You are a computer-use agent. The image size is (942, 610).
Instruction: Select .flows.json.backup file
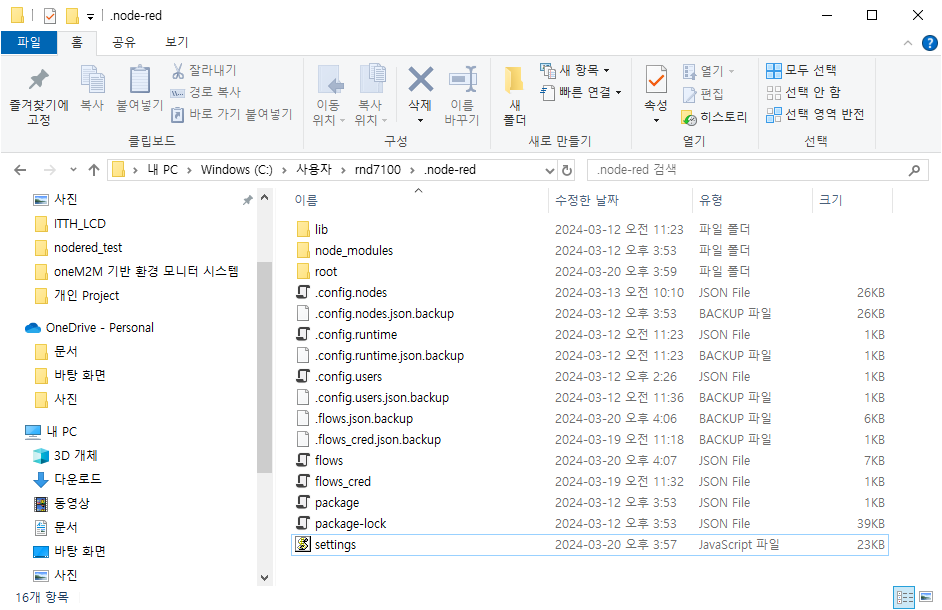coord(364,418)
